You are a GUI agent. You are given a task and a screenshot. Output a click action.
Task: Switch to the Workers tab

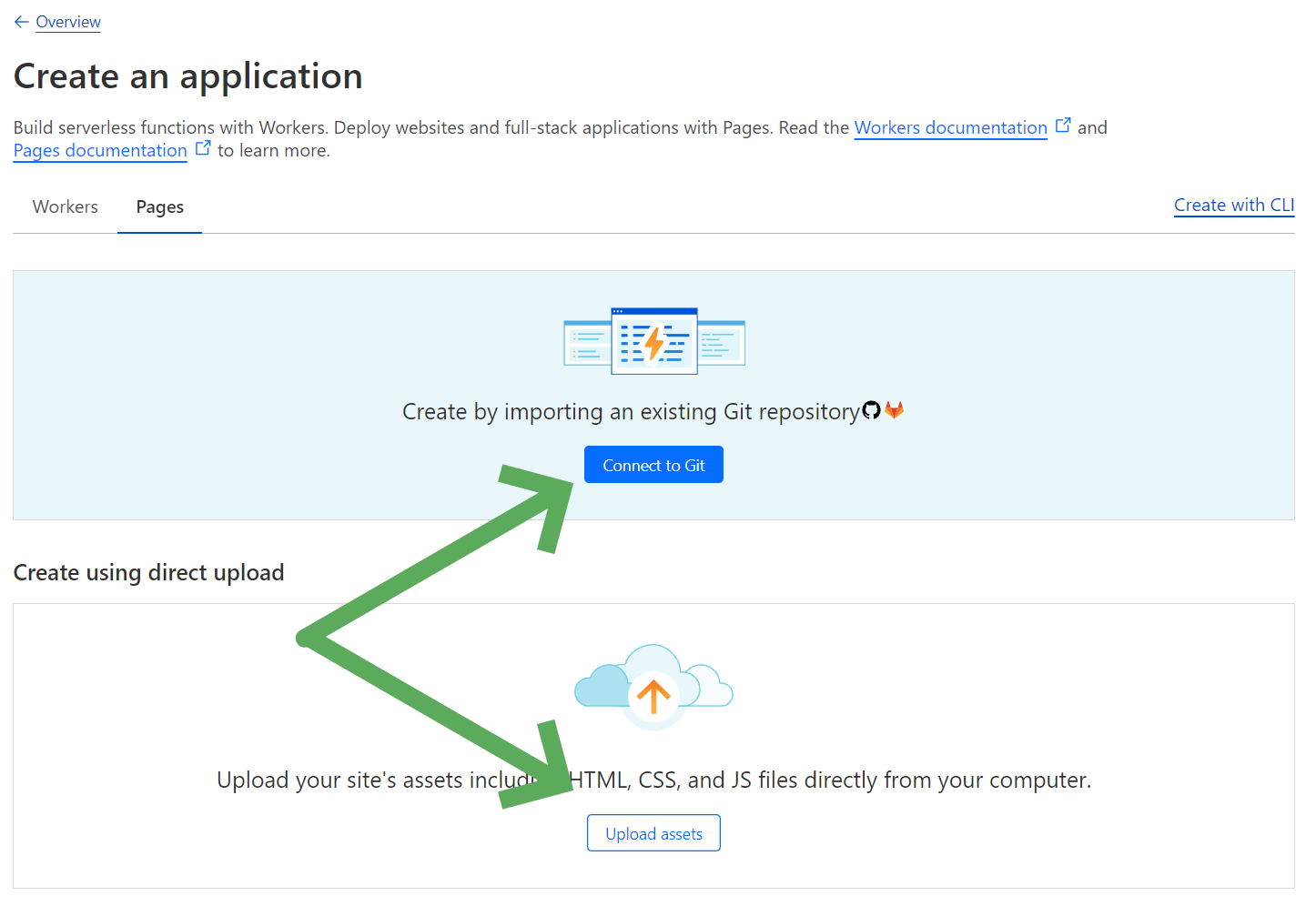tap(66, 206)
